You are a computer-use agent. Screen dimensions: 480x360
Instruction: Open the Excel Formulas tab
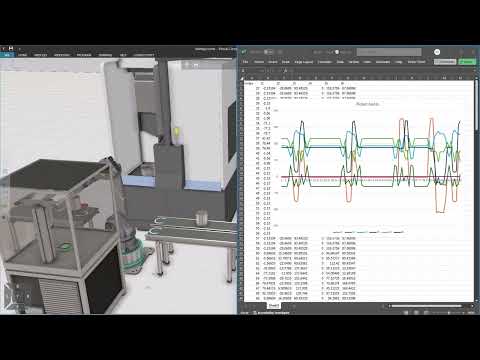pyautogui.click(x=324, y=62)
